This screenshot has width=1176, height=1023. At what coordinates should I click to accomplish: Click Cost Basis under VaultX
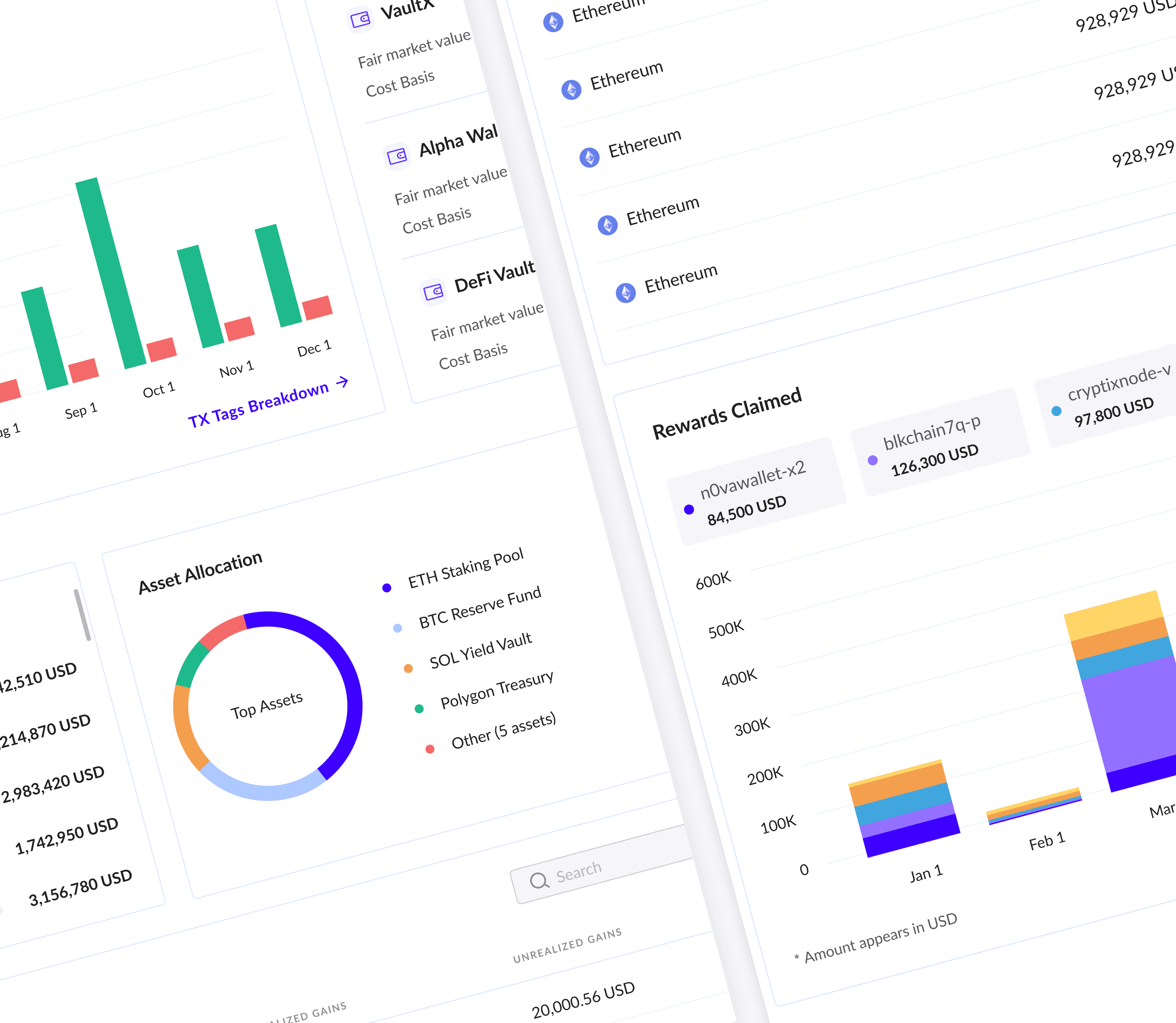point(400,84)
